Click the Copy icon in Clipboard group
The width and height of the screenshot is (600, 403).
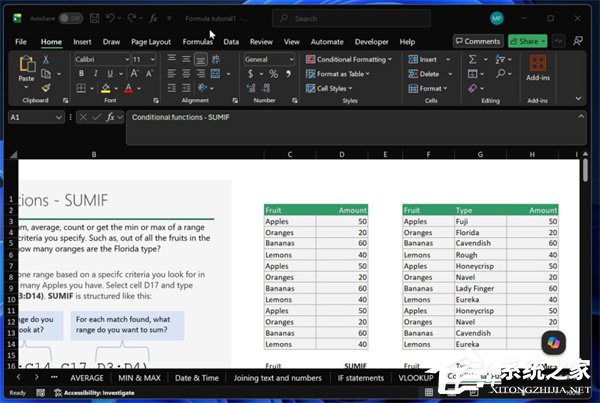point(46,73)
